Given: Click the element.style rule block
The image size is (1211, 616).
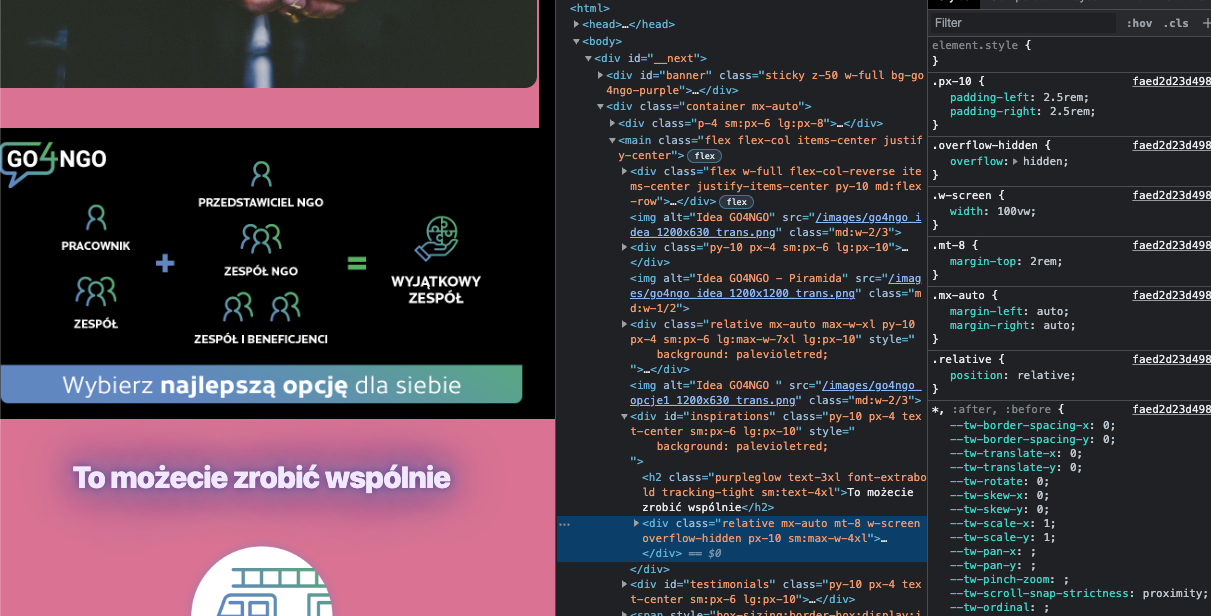Looking at the screenshot, I should pyautogui.click(x=1069, y=53).
